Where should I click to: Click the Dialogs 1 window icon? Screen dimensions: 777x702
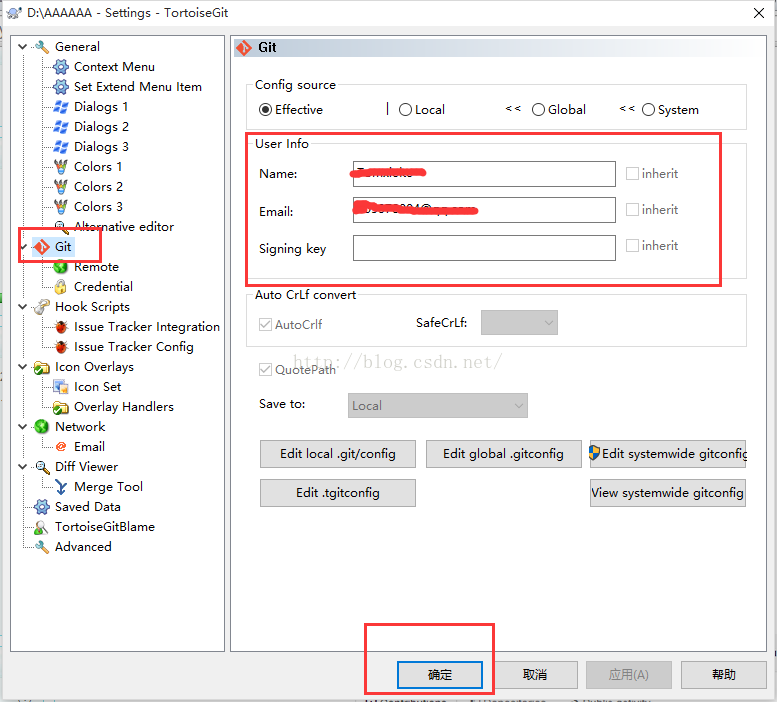pyautogui.click(x=60, y=107)
